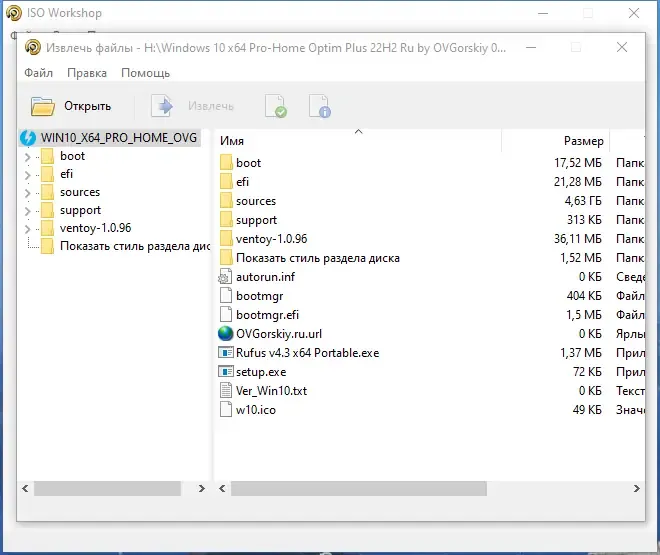The image size is (660, 555).
Task: Select Показать стиль раздела диска list row
Action: point(318,258)
